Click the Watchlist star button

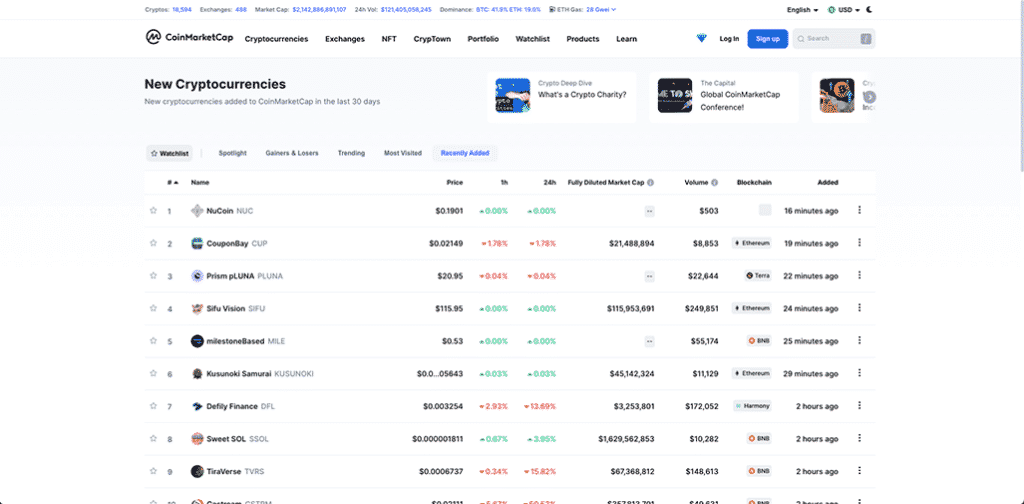[169, 153]
